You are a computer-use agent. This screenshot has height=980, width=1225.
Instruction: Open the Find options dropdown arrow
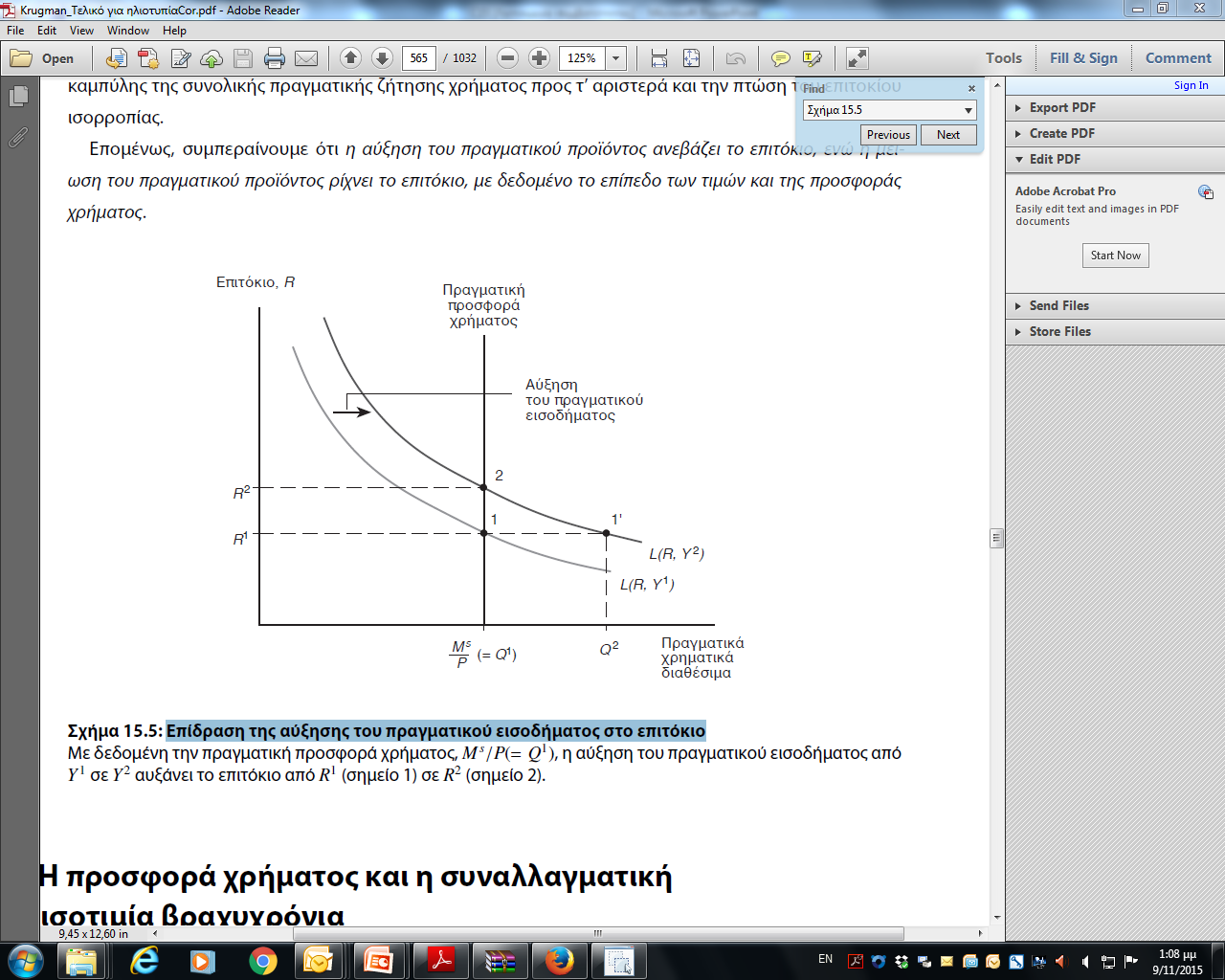pos(969,110)
